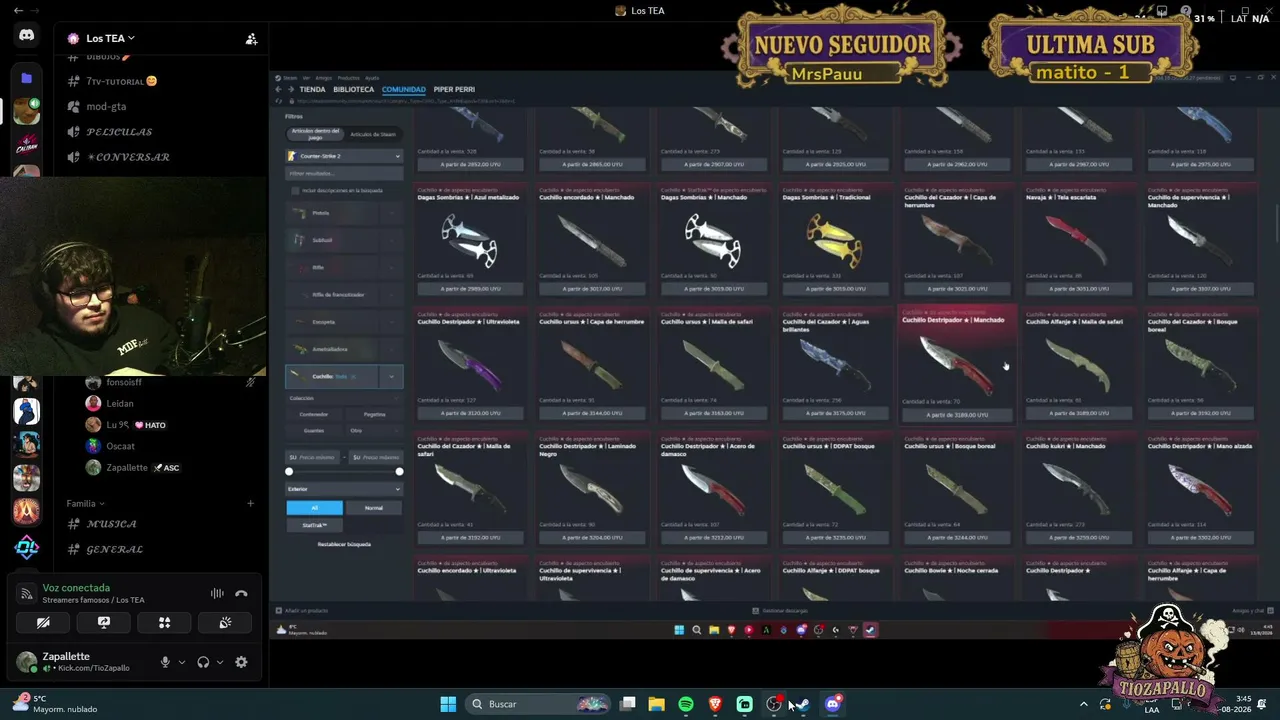Select 'Artículos de Steam' filter

[373, 133]
